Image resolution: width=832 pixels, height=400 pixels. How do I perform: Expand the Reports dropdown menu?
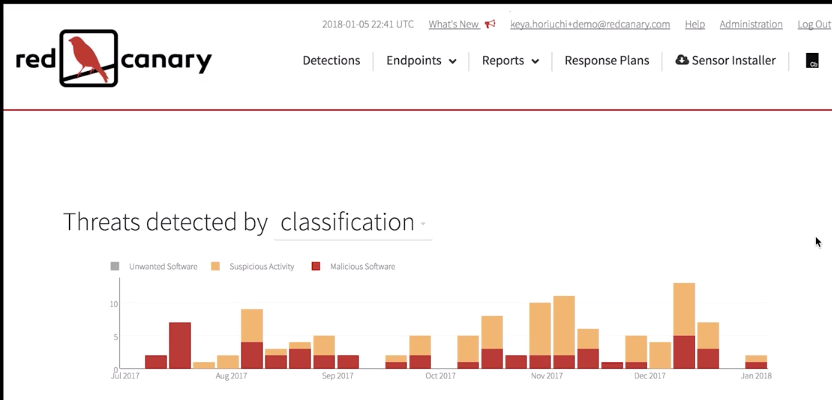pyautogui.click(x=510, y=61)
